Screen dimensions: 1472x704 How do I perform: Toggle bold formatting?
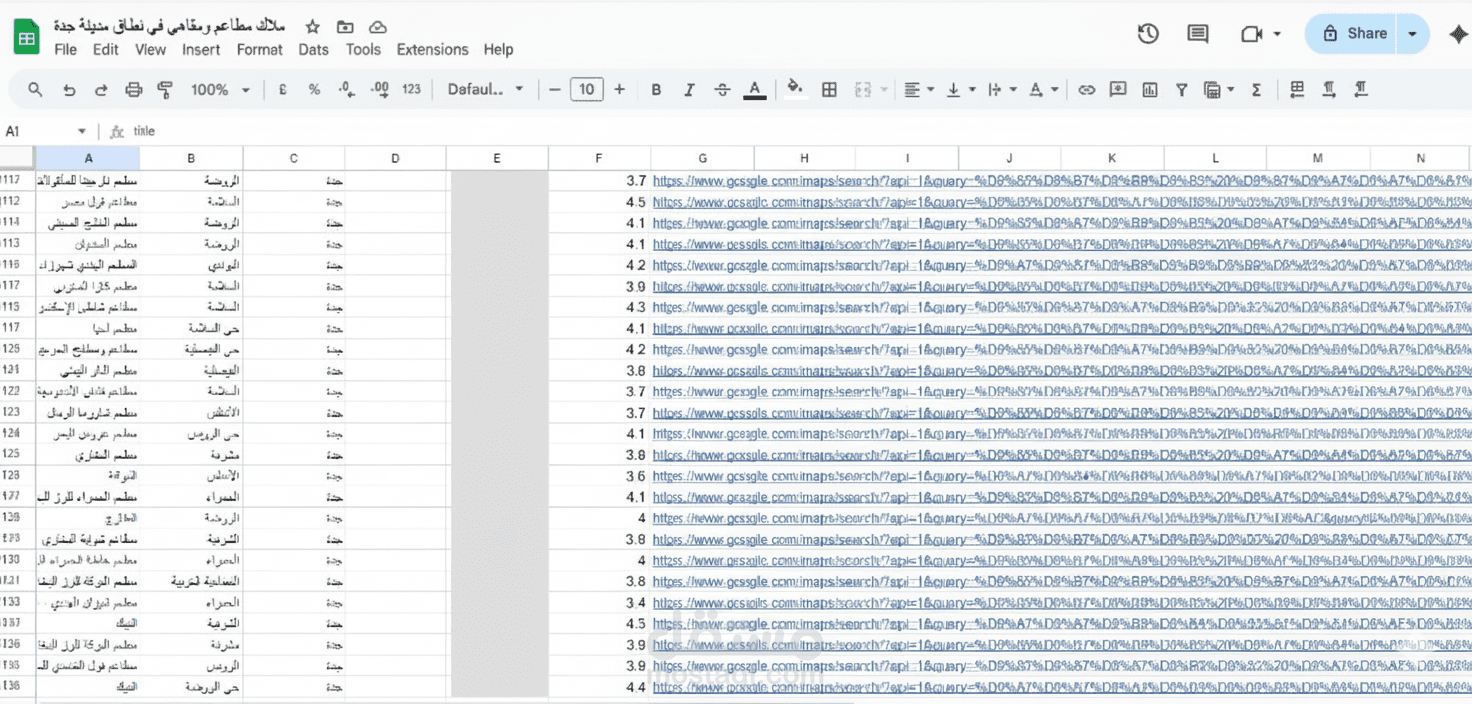coord(656,90)
